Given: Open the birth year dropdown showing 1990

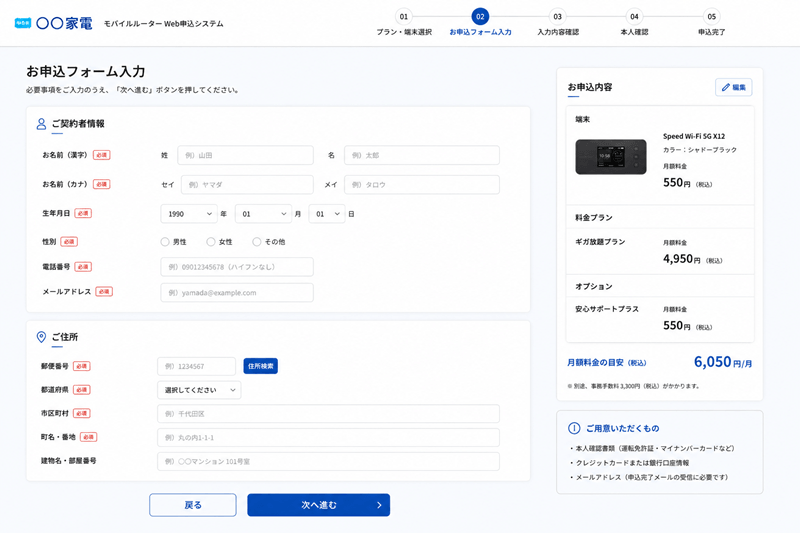Looking at the screenshot, I should (189, 214).
